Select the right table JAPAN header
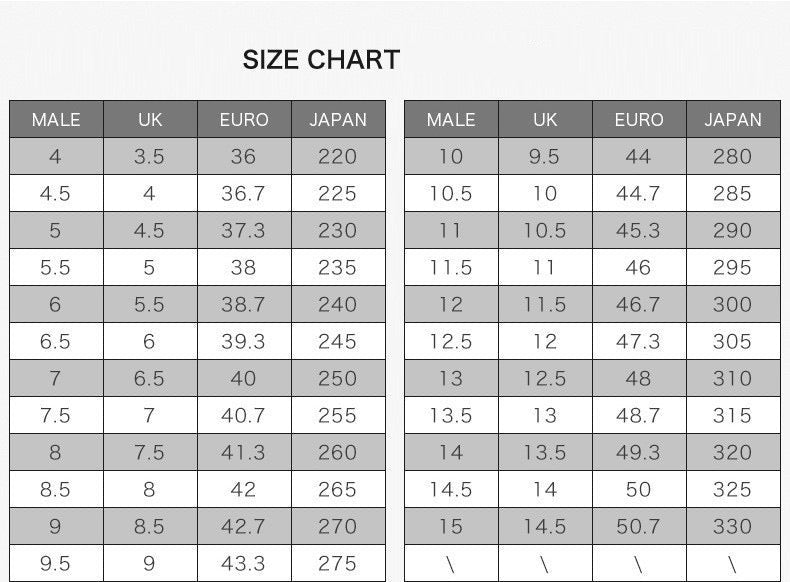The image size is (790, 582). click(733, 119)
